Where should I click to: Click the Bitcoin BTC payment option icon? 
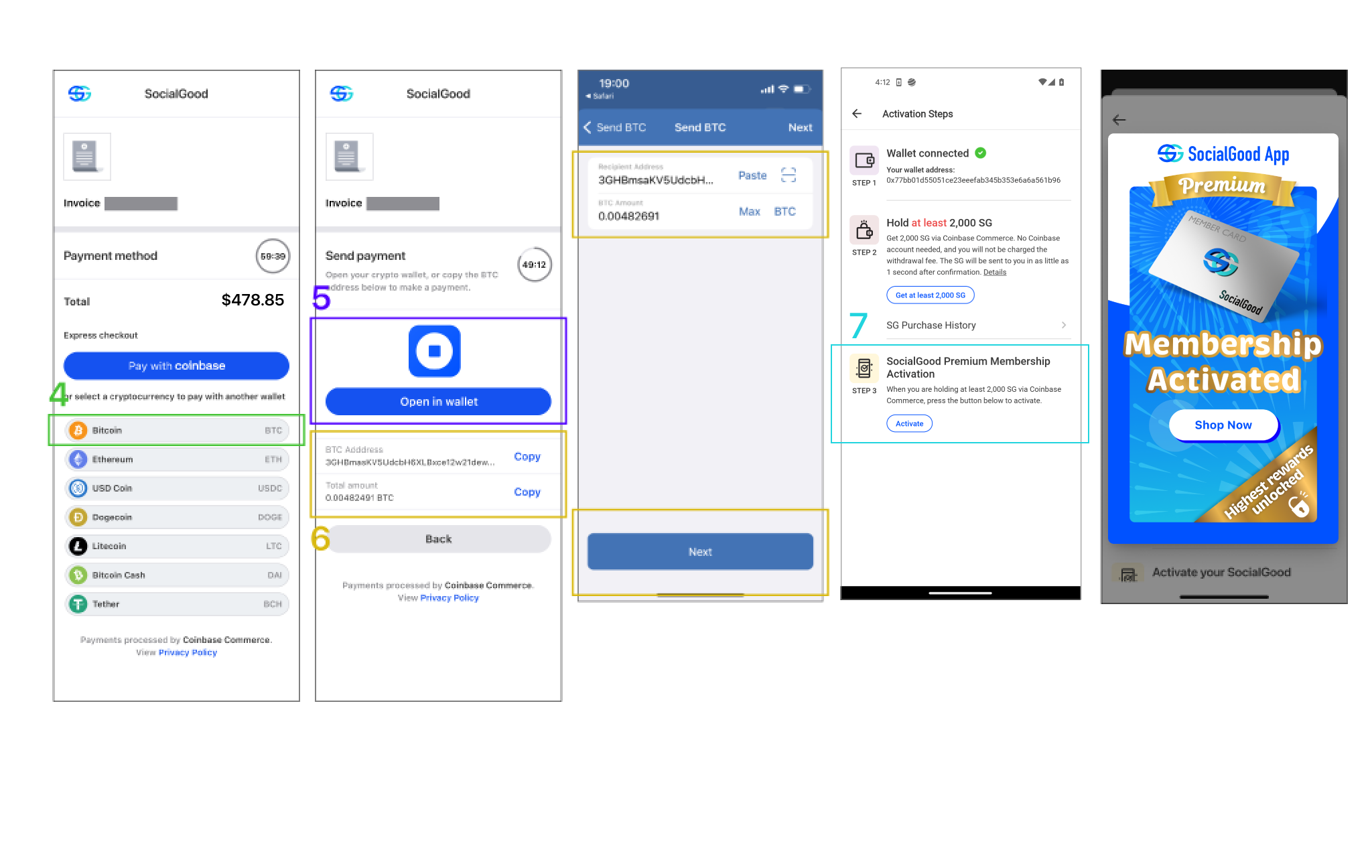[x=79, y=429]
